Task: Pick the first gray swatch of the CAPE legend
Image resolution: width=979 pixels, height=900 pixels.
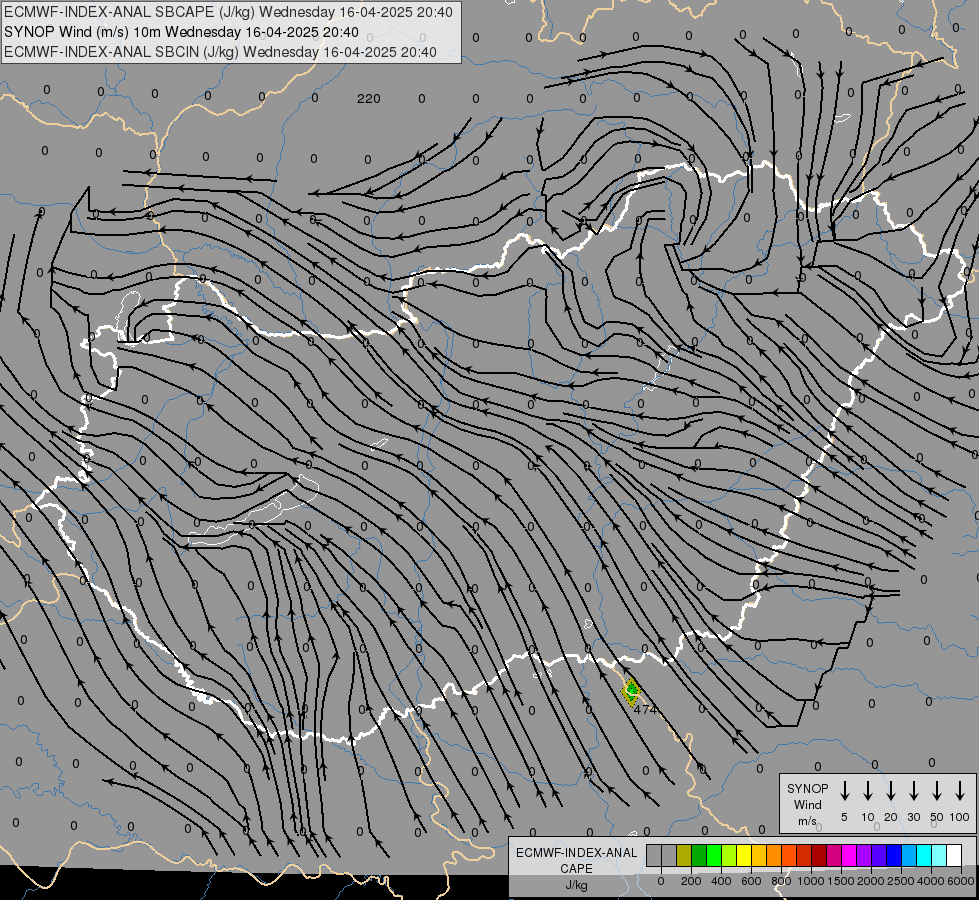Action: tap(654, 855)
